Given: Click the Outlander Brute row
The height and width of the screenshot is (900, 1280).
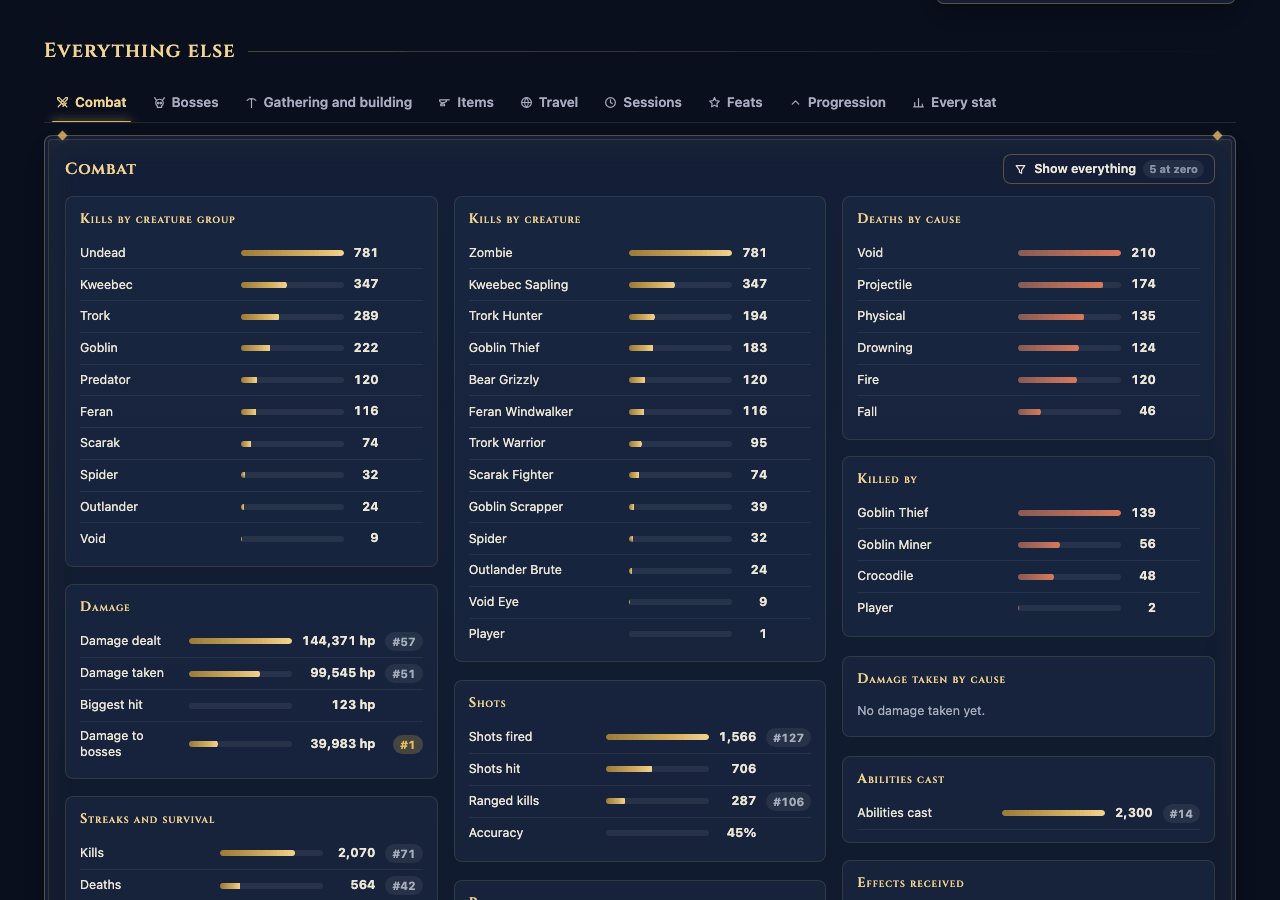Looking at the screenshot, I should pyautogui.click(x=640, y=570).
